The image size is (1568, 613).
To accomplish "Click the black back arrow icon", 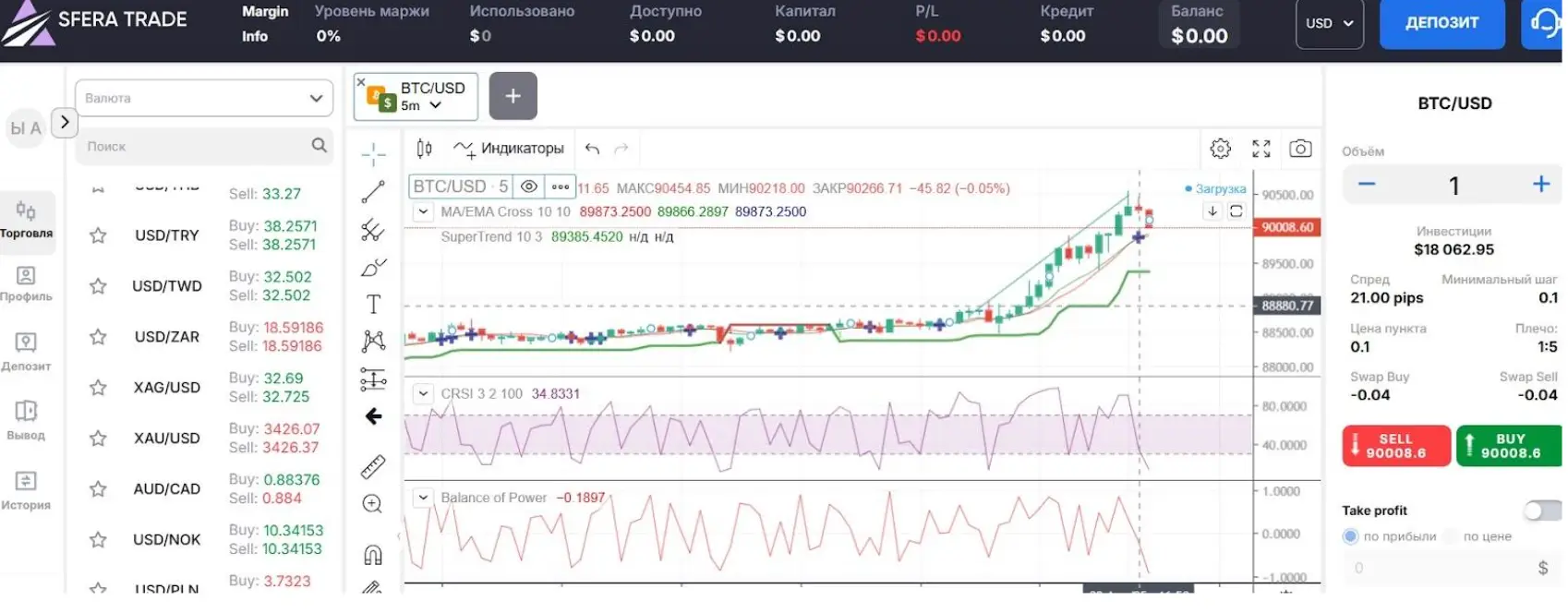I will point(373,416).
